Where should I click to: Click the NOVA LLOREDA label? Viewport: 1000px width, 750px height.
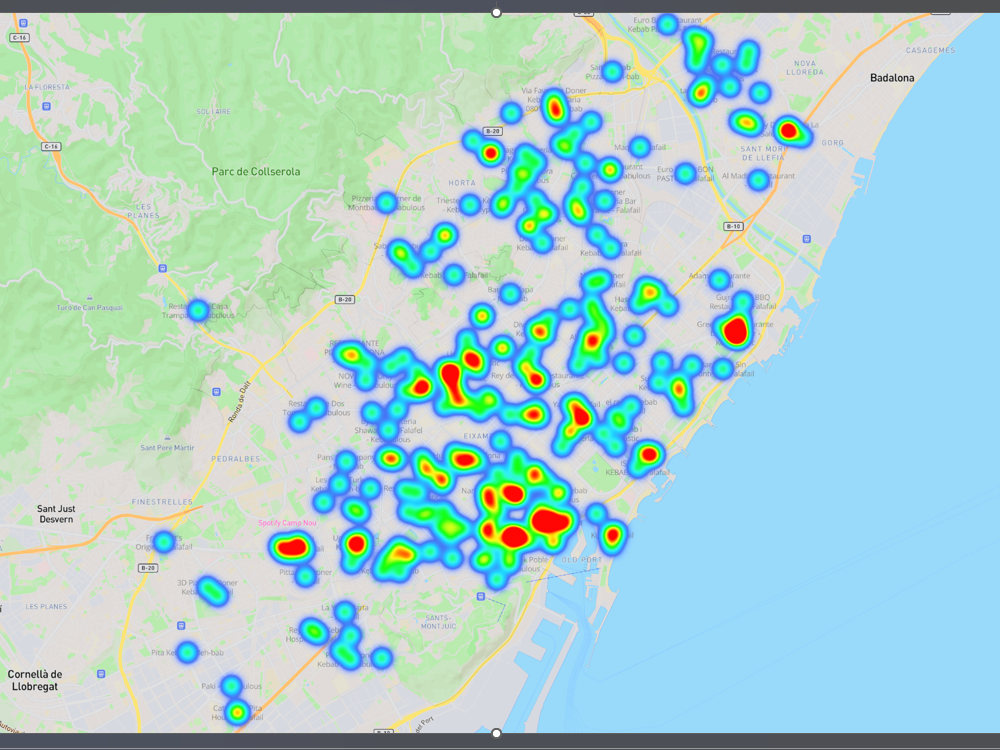pyautogui.click(x=805, y=68)
